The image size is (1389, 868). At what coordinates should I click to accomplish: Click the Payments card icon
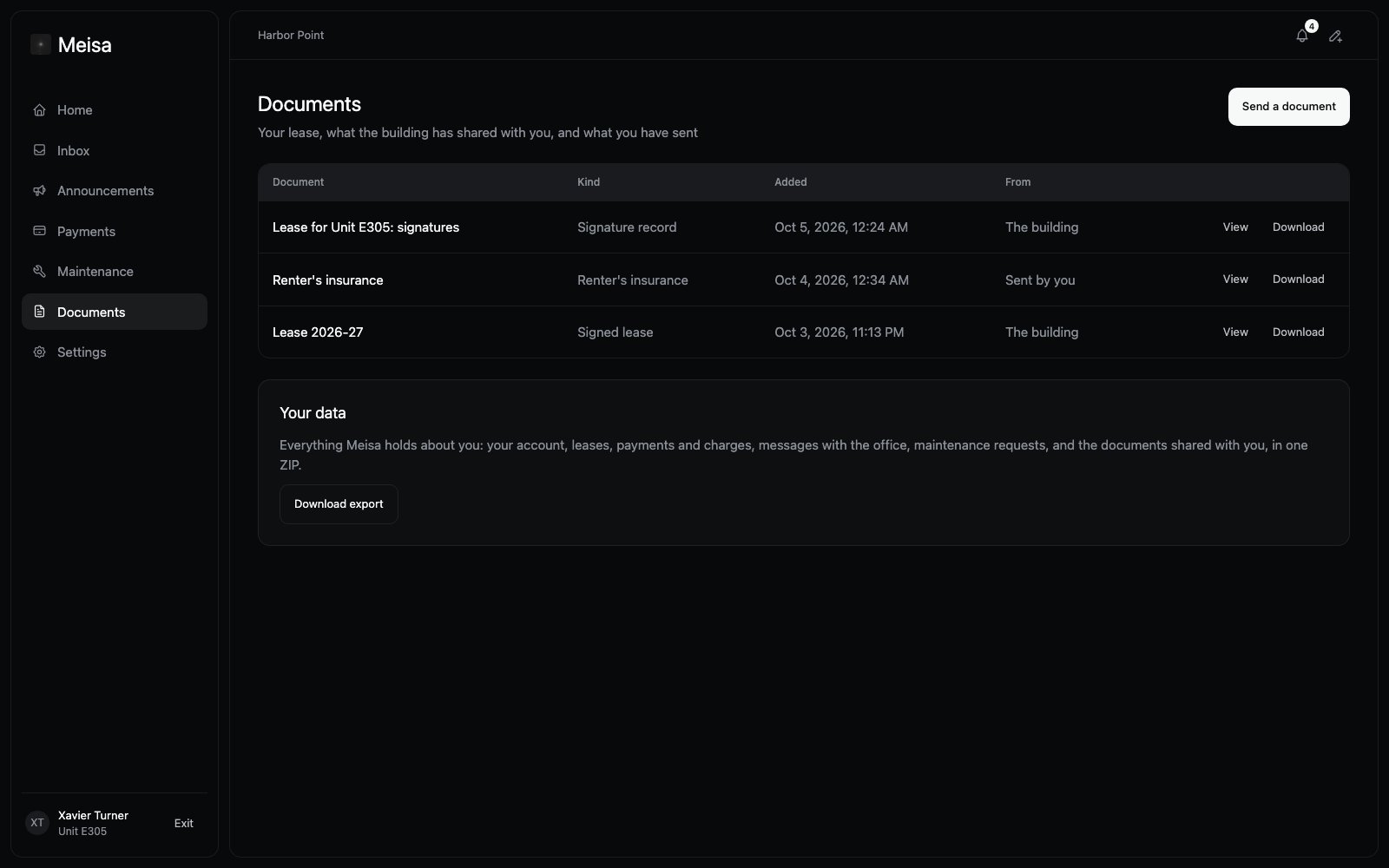point(39,231)
